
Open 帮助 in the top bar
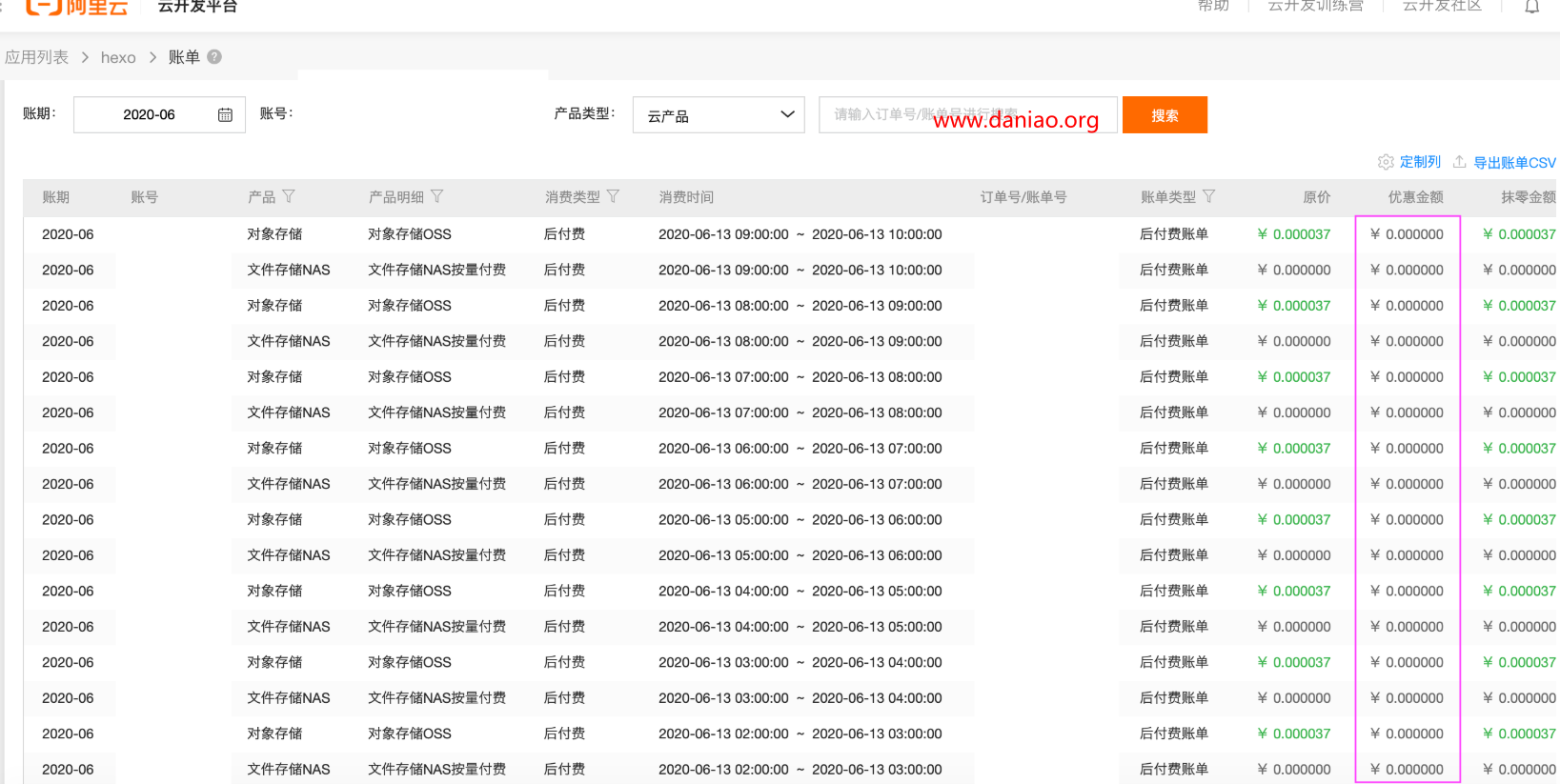pos(1213,6)
